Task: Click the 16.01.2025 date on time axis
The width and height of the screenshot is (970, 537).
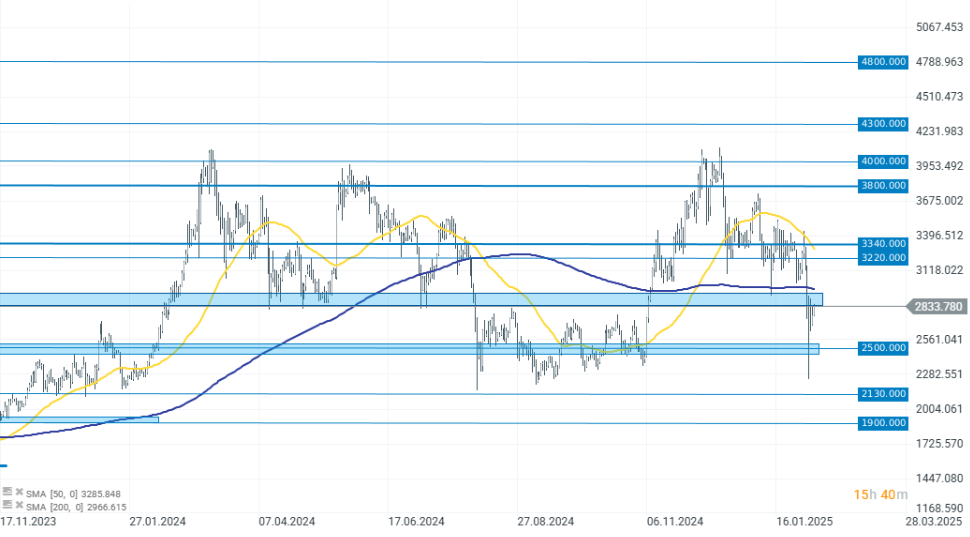Action: tap(804, 522)
